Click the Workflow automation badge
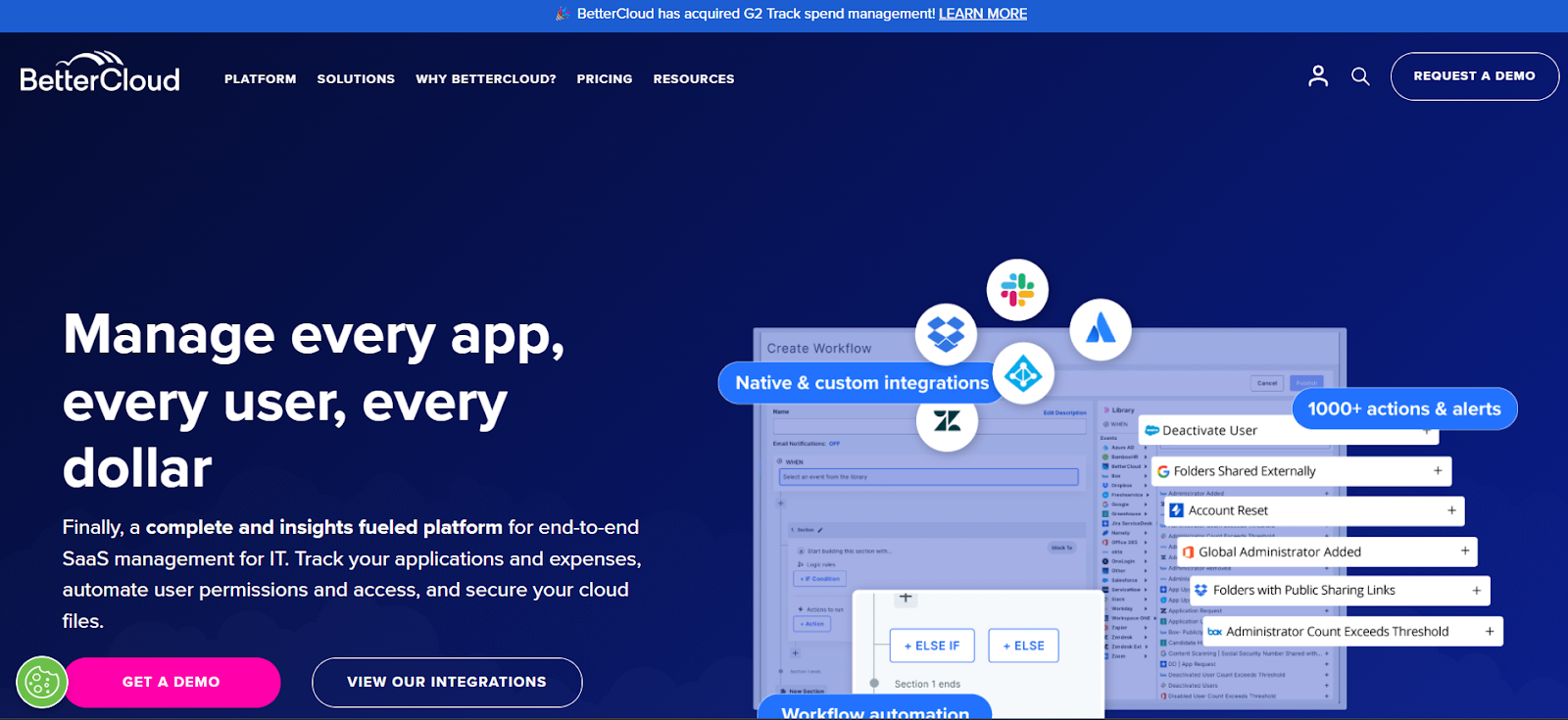Image resolution: width=1568 pixels, height=720 pixels. point(875,708)
